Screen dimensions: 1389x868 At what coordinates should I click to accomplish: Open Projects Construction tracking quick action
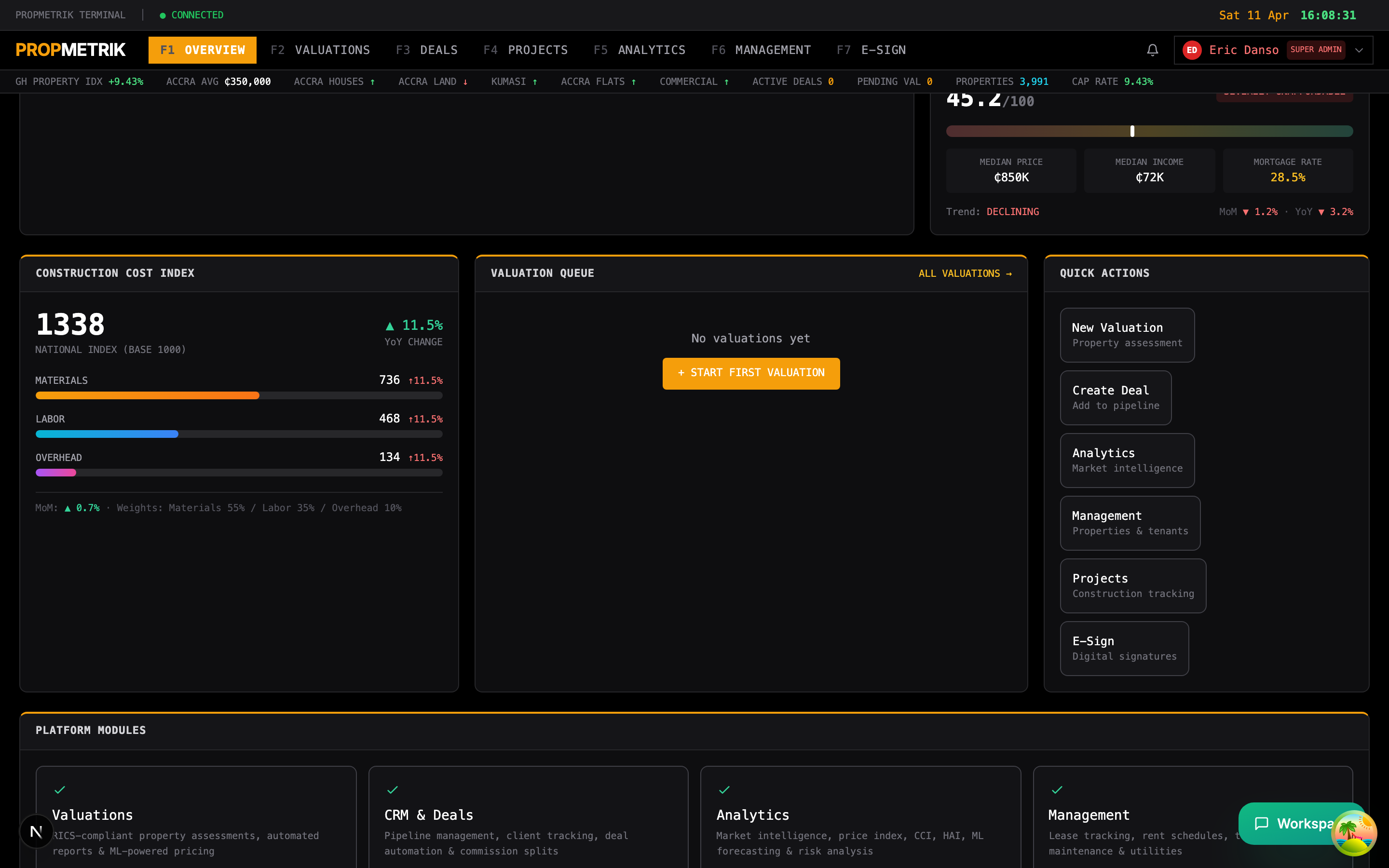pyautogui.click(x=1132, y=585)
